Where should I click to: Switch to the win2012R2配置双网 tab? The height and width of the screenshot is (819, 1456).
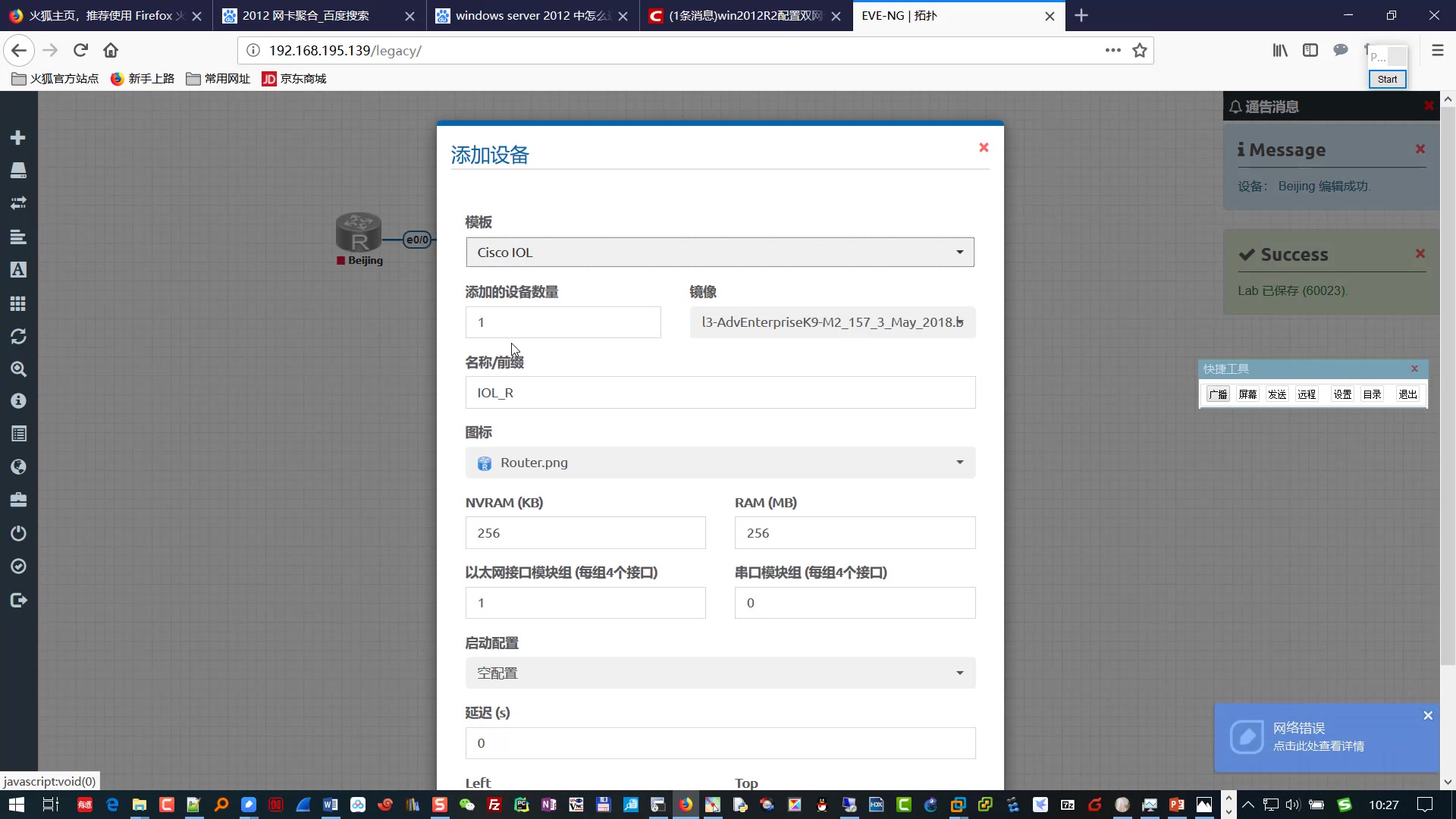click(x=745, y=15)
